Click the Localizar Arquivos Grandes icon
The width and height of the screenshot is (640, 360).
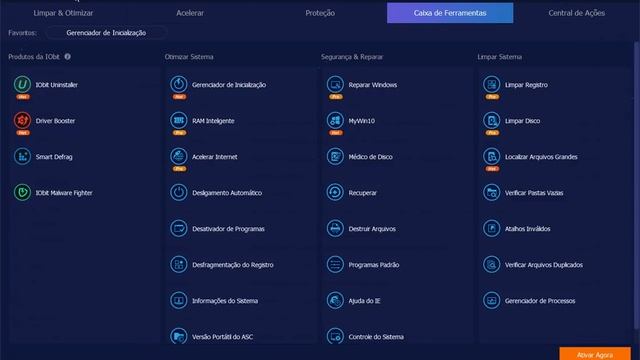491,156
